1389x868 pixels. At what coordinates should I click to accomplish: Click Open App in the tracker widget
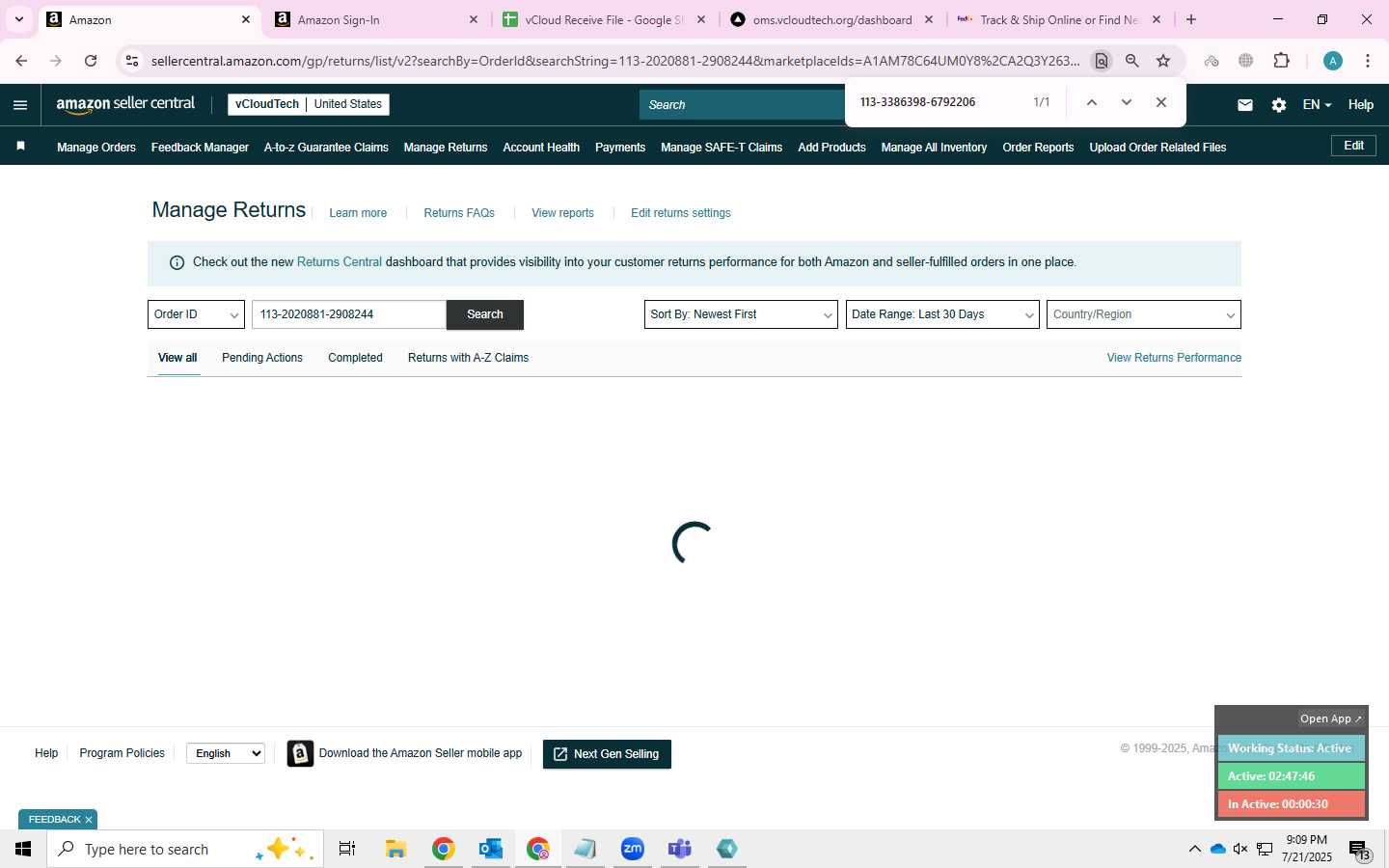[x=1331, y=719]
